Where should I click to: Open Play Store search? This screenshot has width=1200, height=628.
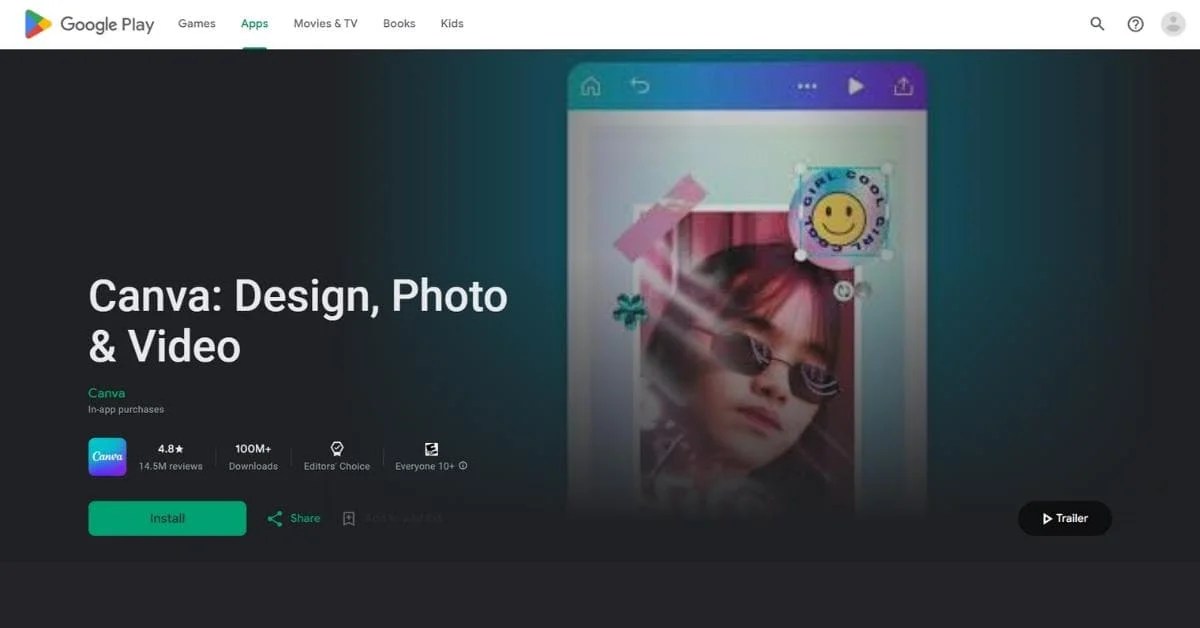1097,22
